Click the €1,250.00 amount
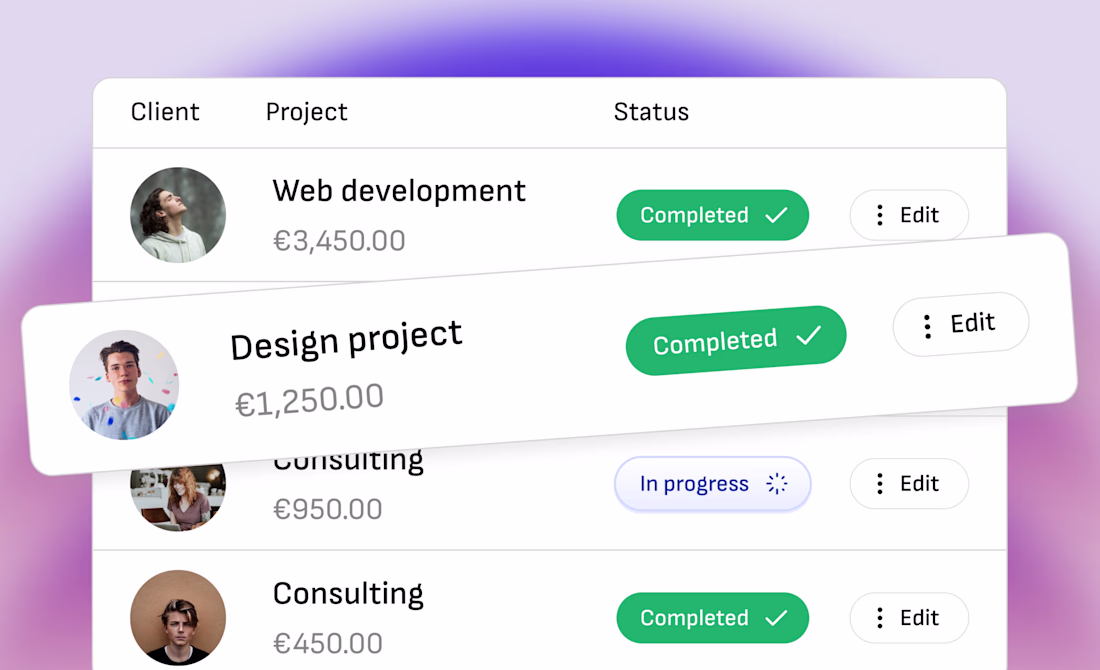This screenshot has height=670, width=1100. pyautogui.click(x=309, y=400)
